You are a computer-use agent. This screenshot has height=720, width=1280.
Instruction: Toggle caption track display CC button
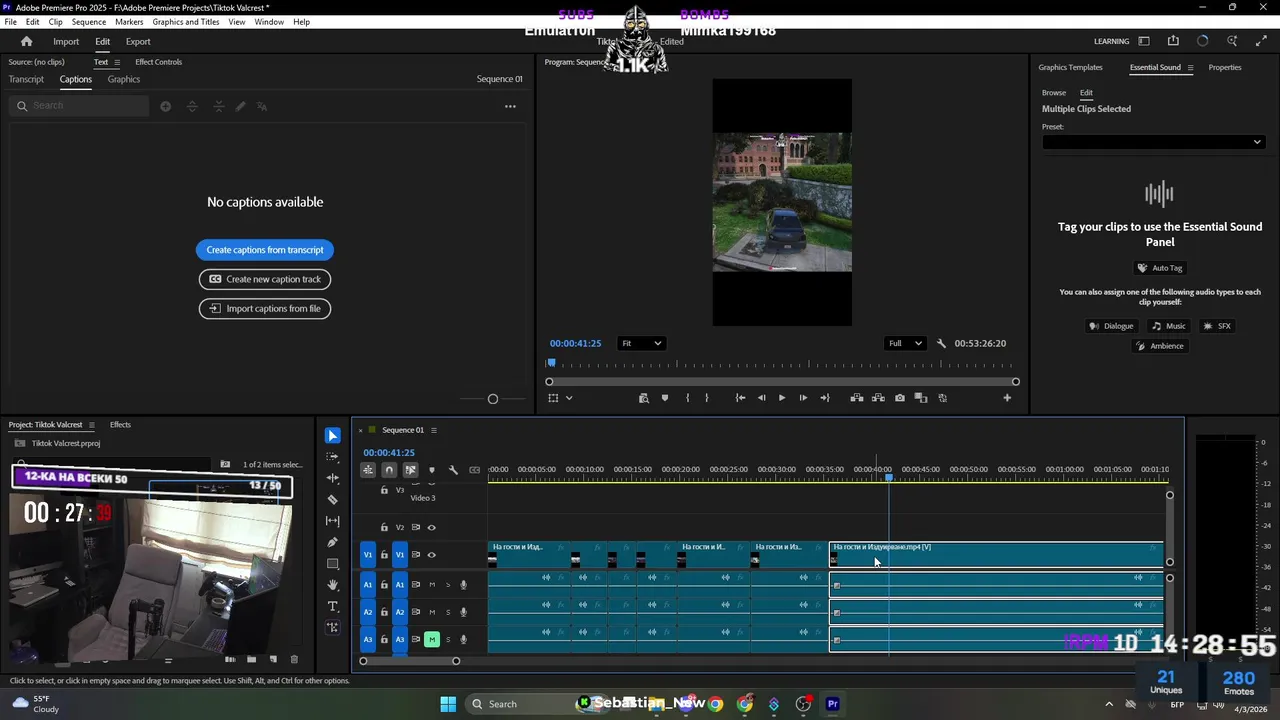pos(474,470)
